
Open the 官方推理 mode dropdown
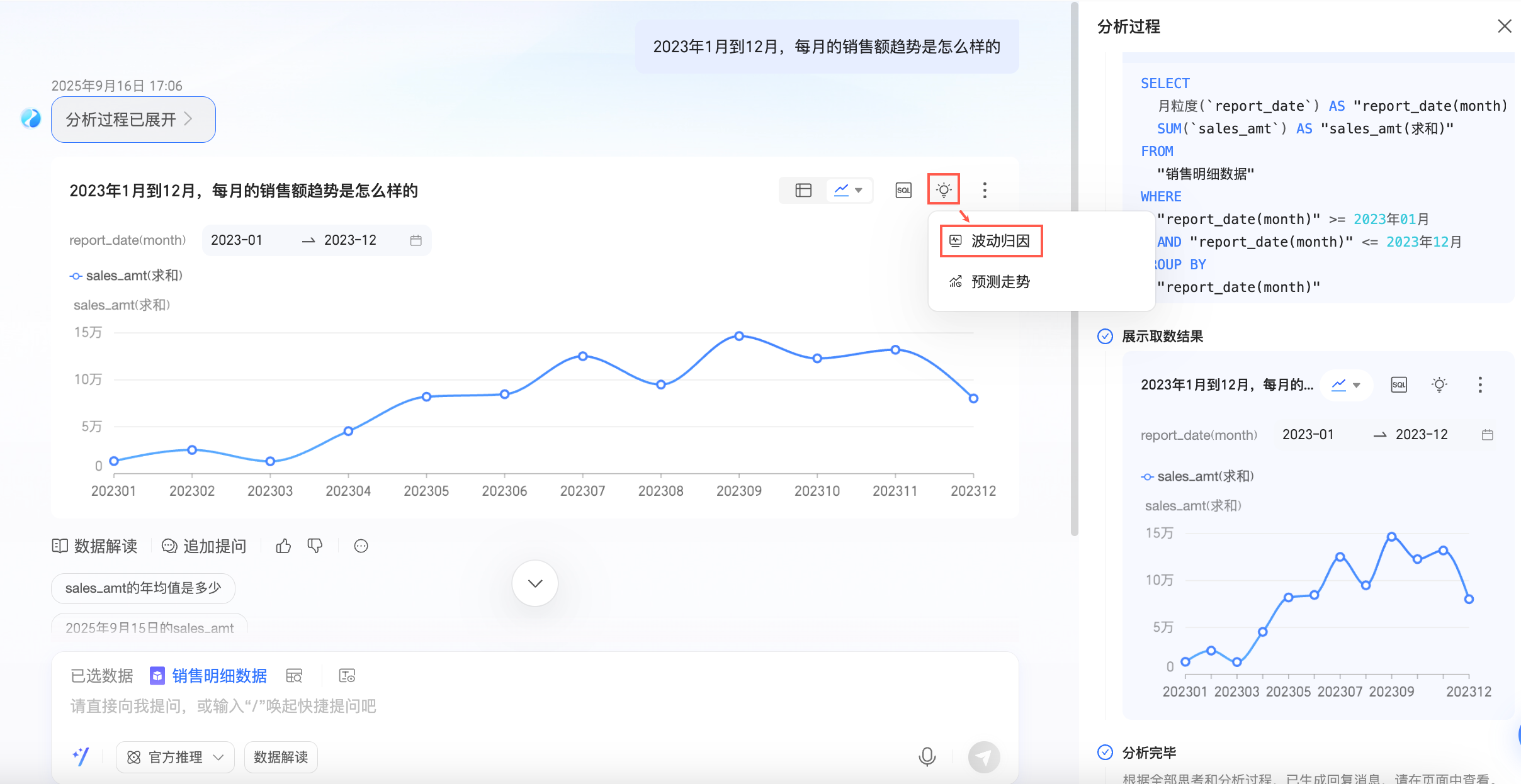tap(175, 757)
